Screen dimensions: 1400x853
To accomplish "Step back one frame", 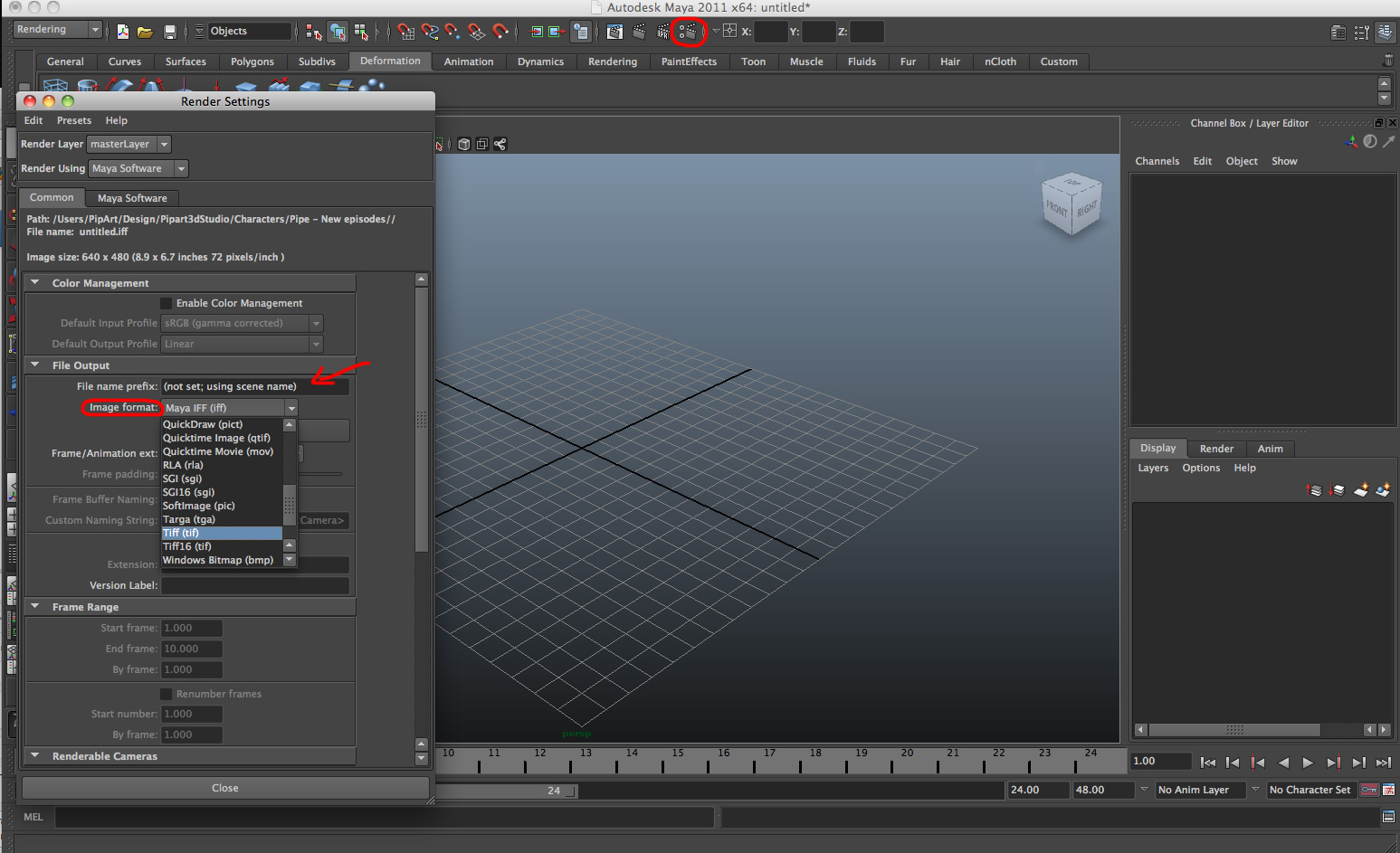I will pyautogui.click(x=1233, y=763).
